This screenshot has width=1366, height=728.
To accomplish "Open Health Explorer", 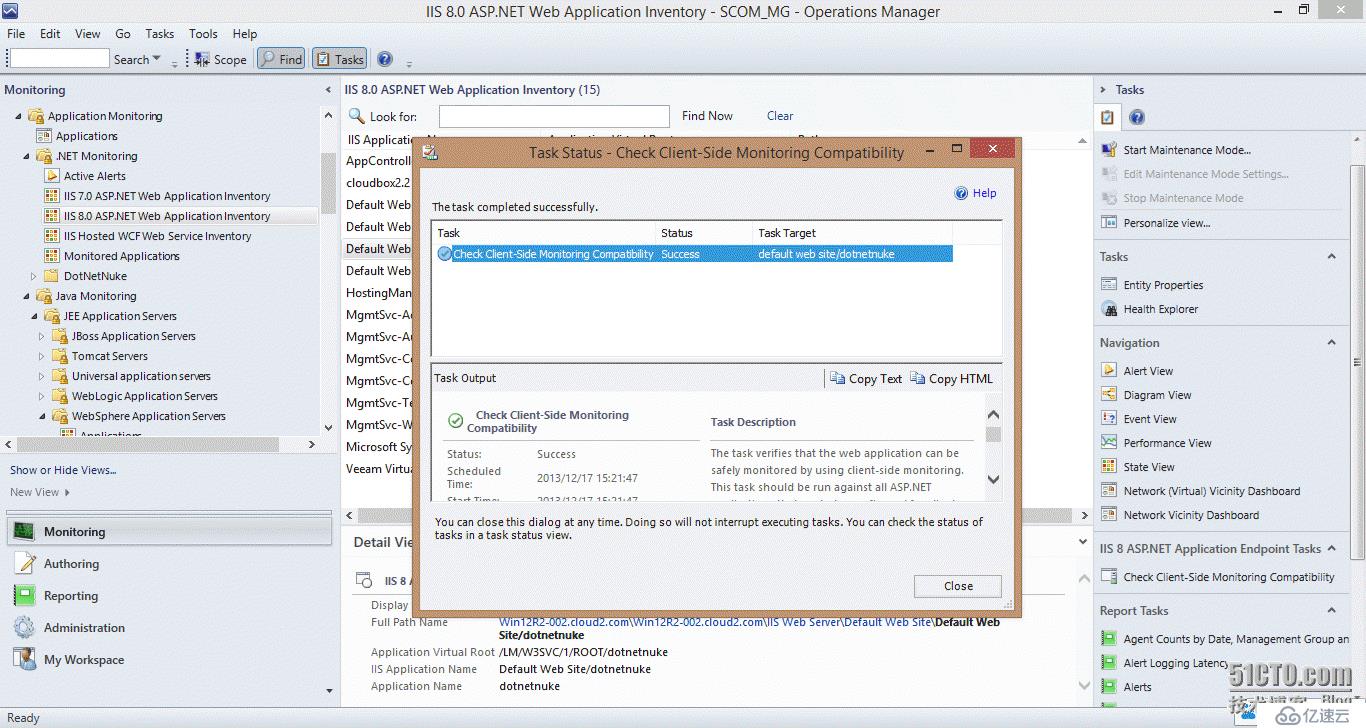I will click(x=1160, y=309).
